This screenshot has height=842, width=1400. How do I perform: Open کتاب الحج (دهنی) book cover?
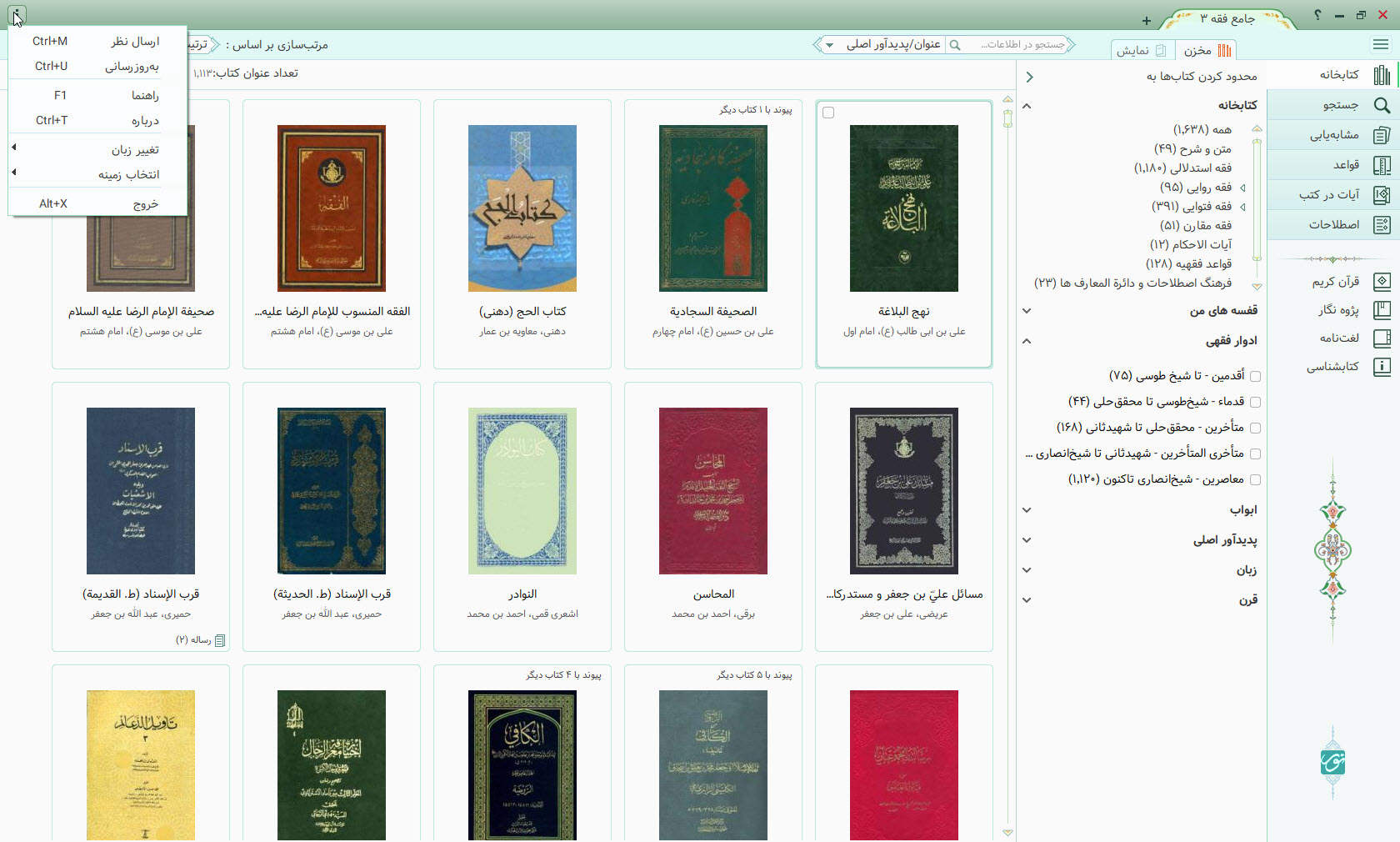click(x=522, y=208)
